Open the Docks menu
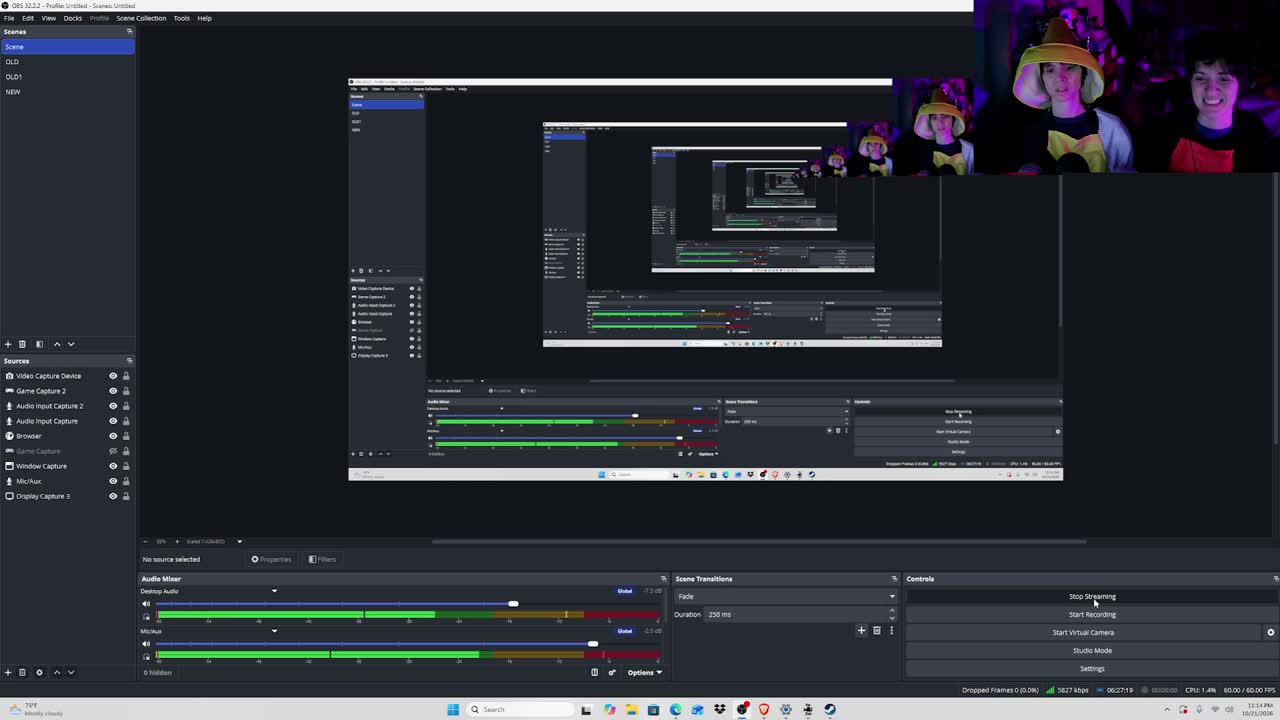 coord(73,18)
